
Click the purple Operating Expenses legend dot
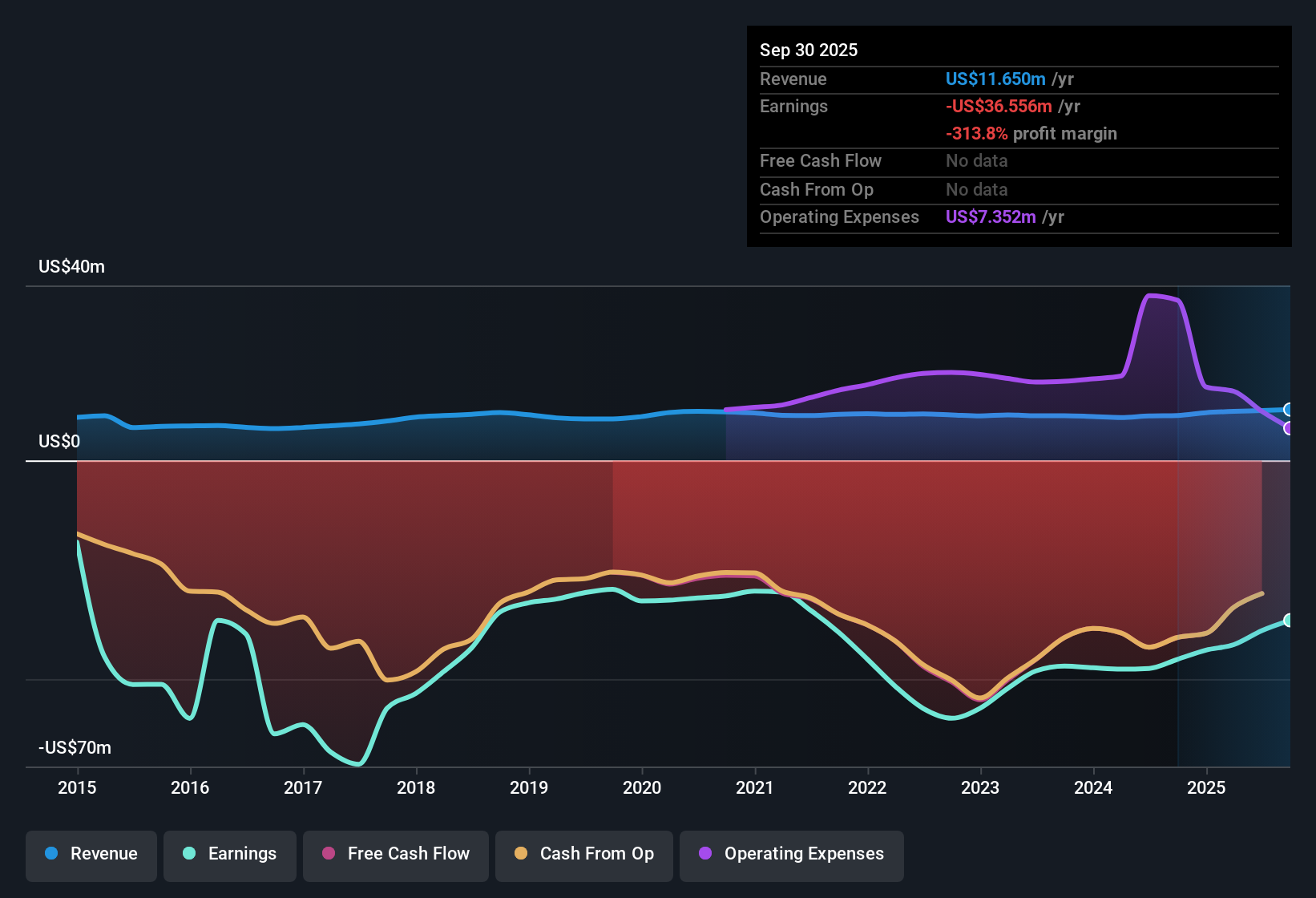pos(705,854)
